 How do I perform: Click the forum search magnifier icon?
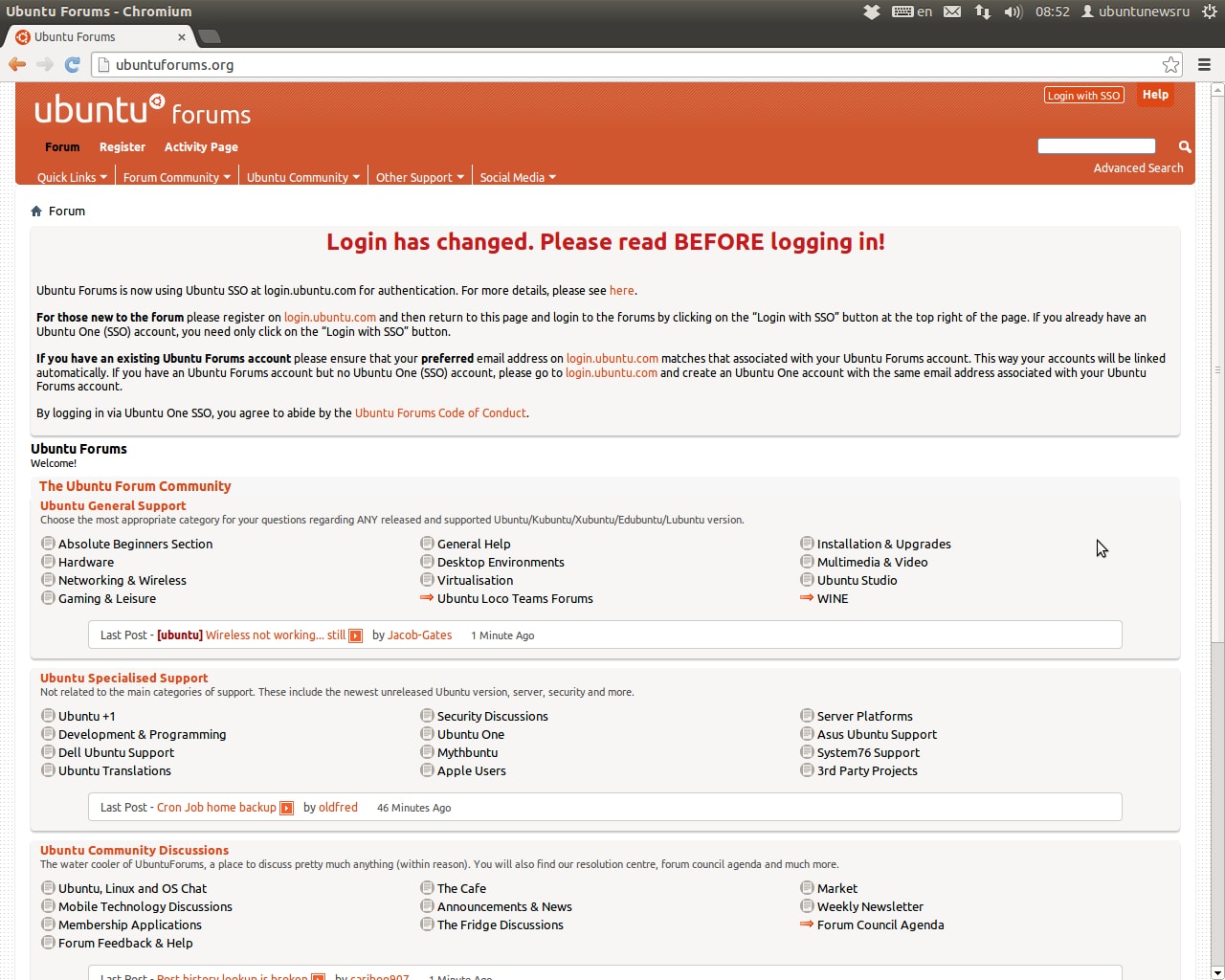[1185, 146]
